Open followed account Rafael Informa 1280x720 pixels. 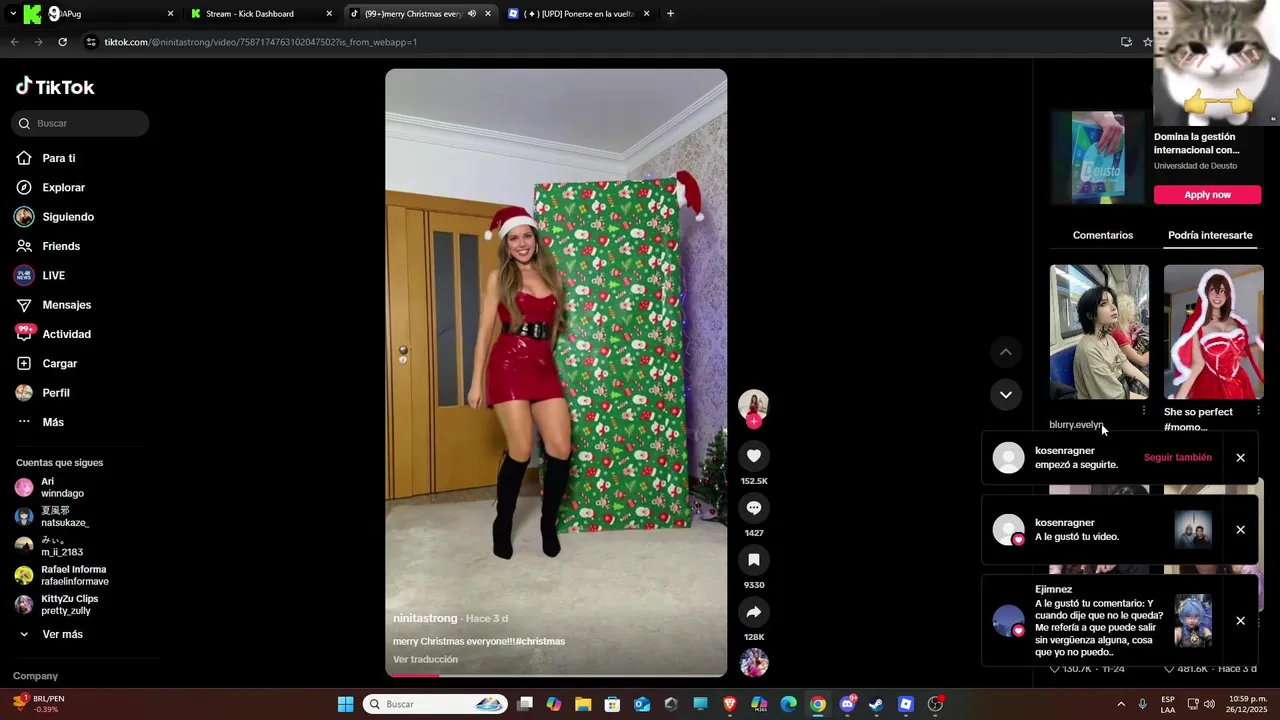tap(62, 575)
